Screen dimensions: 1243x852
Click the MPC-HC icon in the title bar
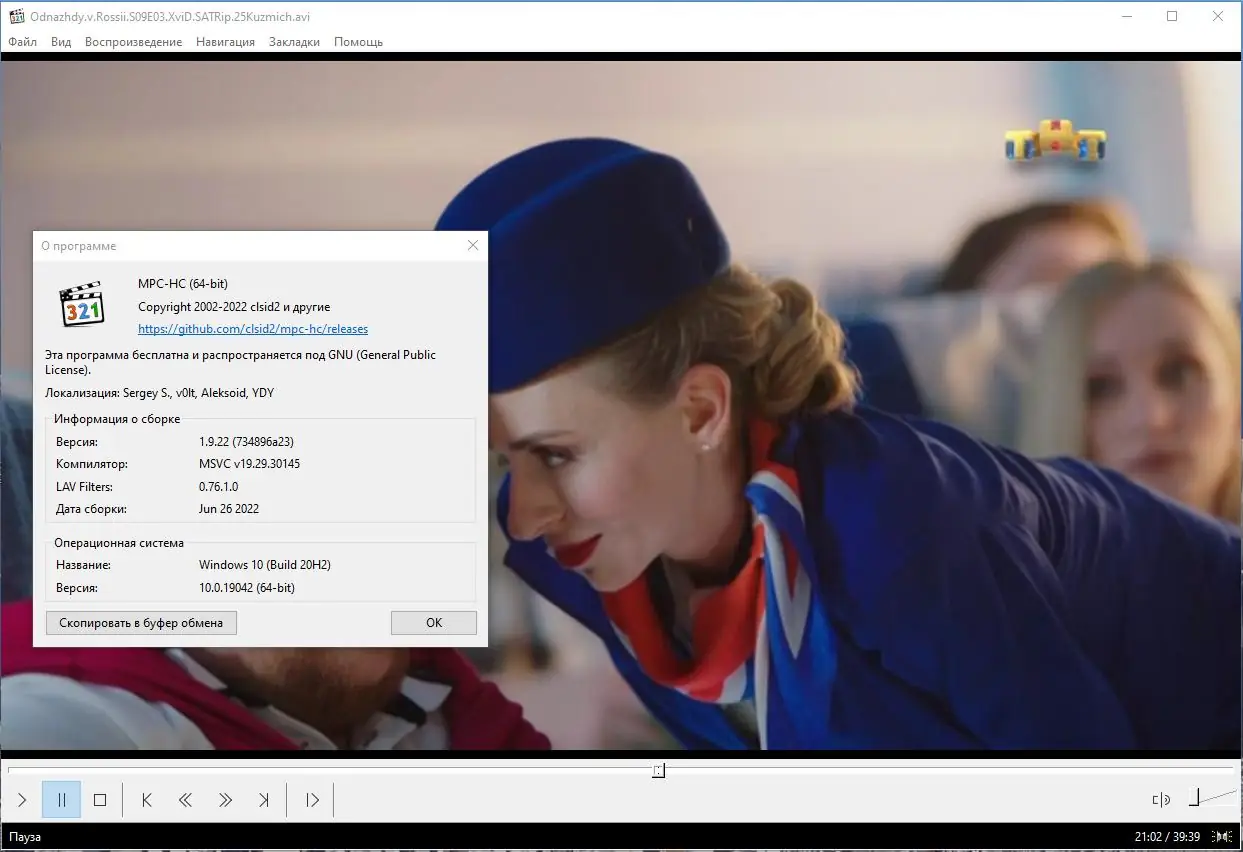pos(15,16)
